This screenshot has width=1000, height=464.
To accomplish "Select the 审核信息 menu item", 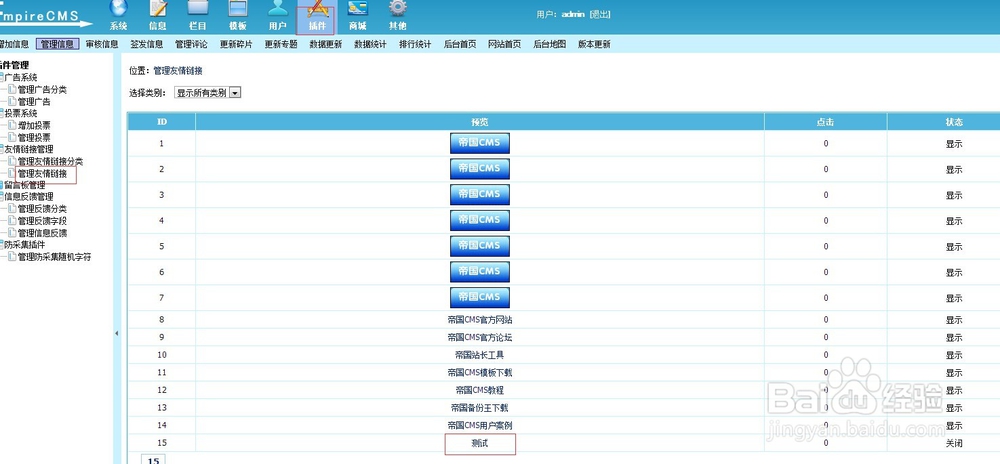I will (x=102, y=44).
